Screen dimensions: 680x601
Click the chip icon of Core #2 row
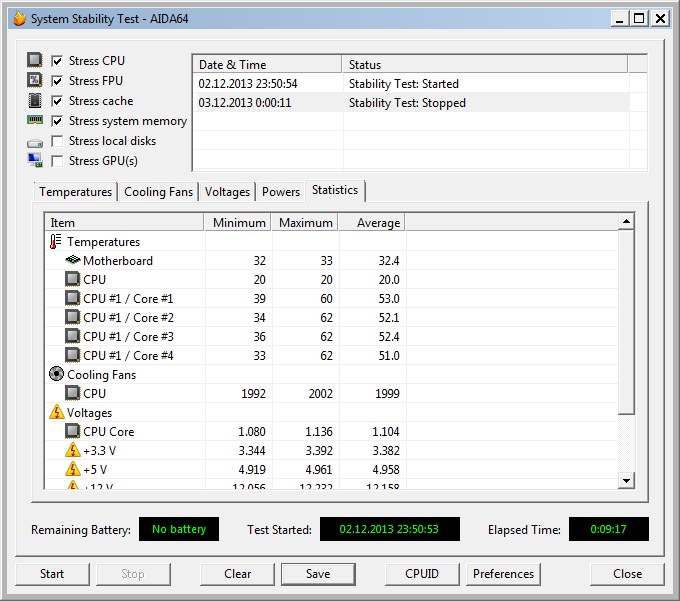(72, 317)
